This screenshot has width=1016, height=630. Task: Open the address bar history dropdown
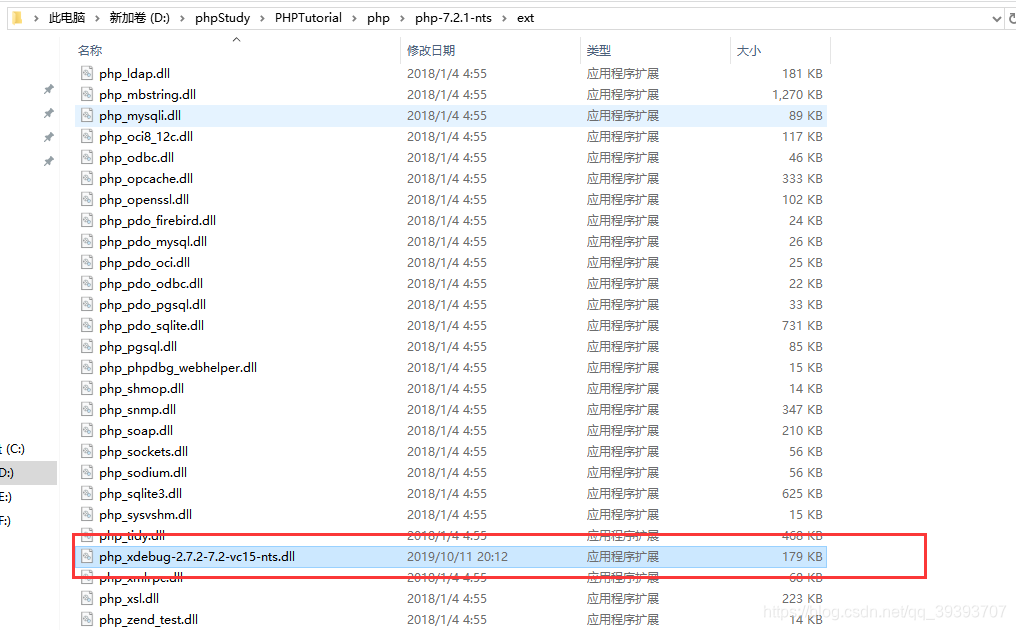(997, 19)
